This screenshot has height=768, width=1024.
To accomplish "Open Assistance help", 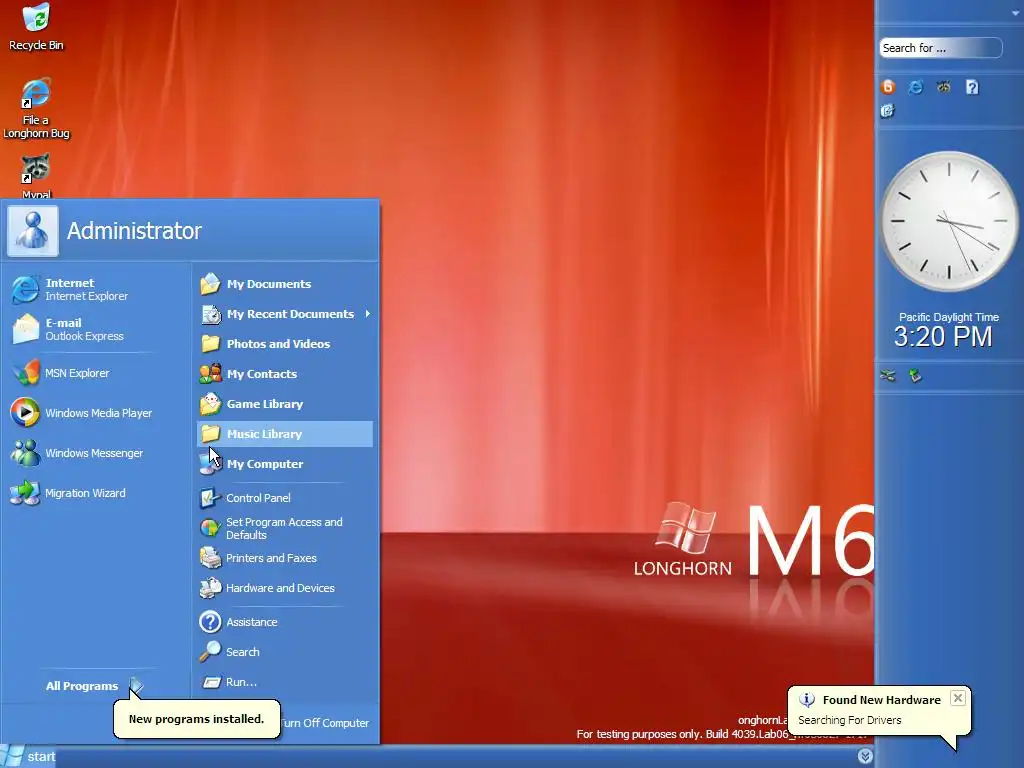I will click(285, 622).
